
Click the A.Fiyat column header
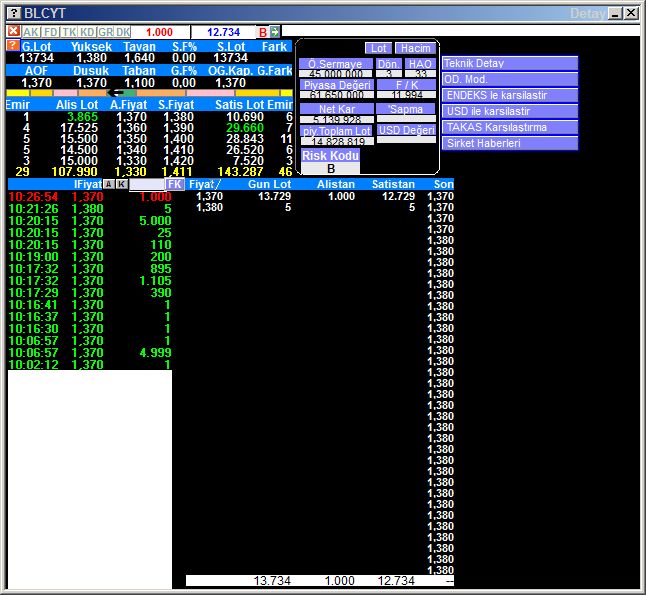click(x=129, y=105)
